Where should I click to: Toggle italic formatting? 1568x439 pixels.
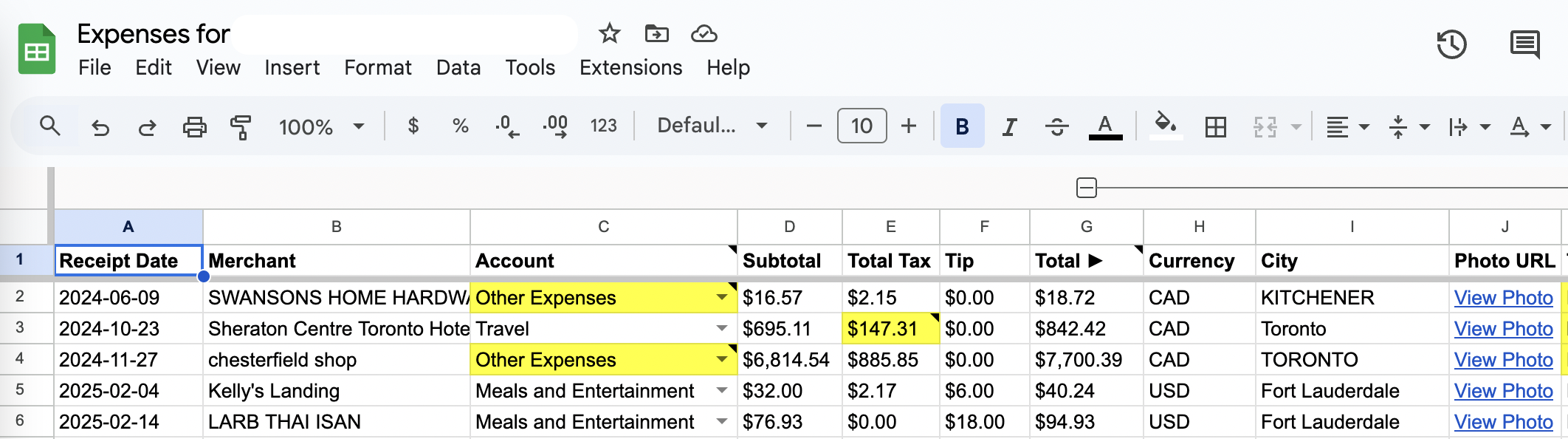pos(1009,126)
